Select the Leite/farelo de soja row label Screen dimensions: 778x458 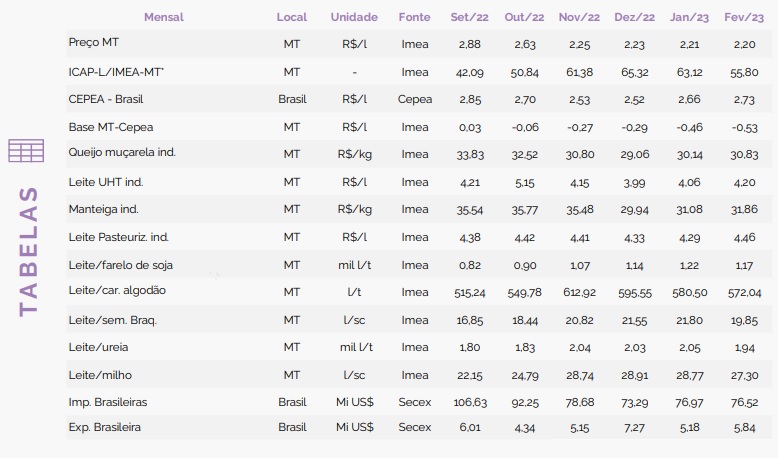point(121,265)
